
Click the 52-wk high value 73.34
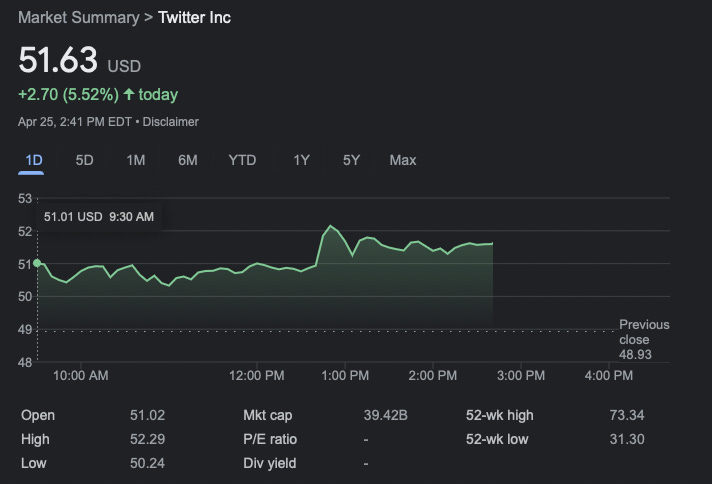pos(627,415)
